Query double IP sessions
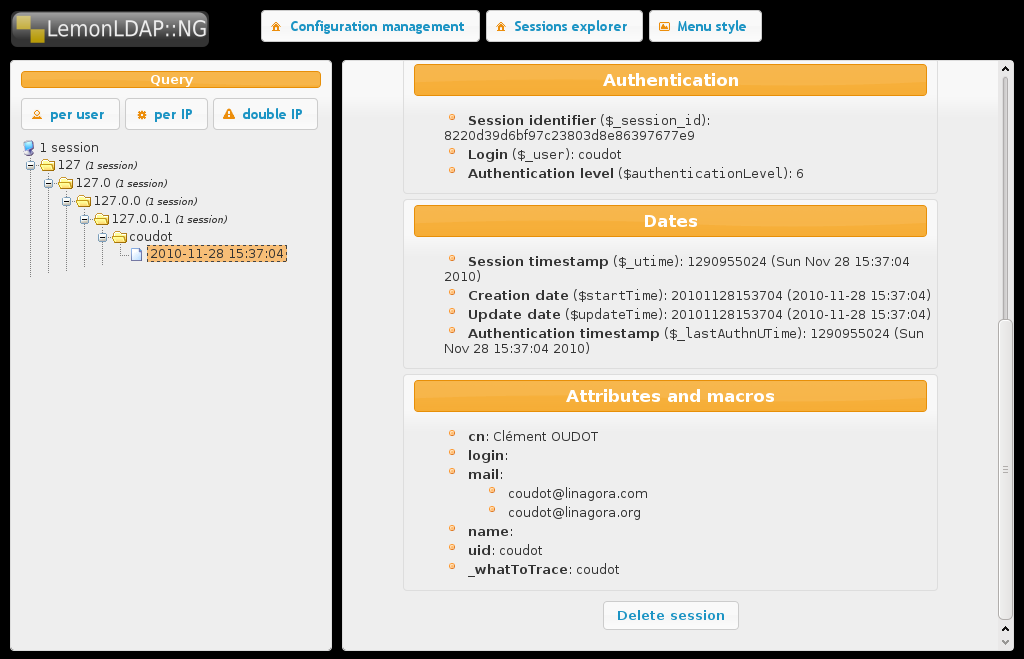1024x659 pixels. pos(265,114)
